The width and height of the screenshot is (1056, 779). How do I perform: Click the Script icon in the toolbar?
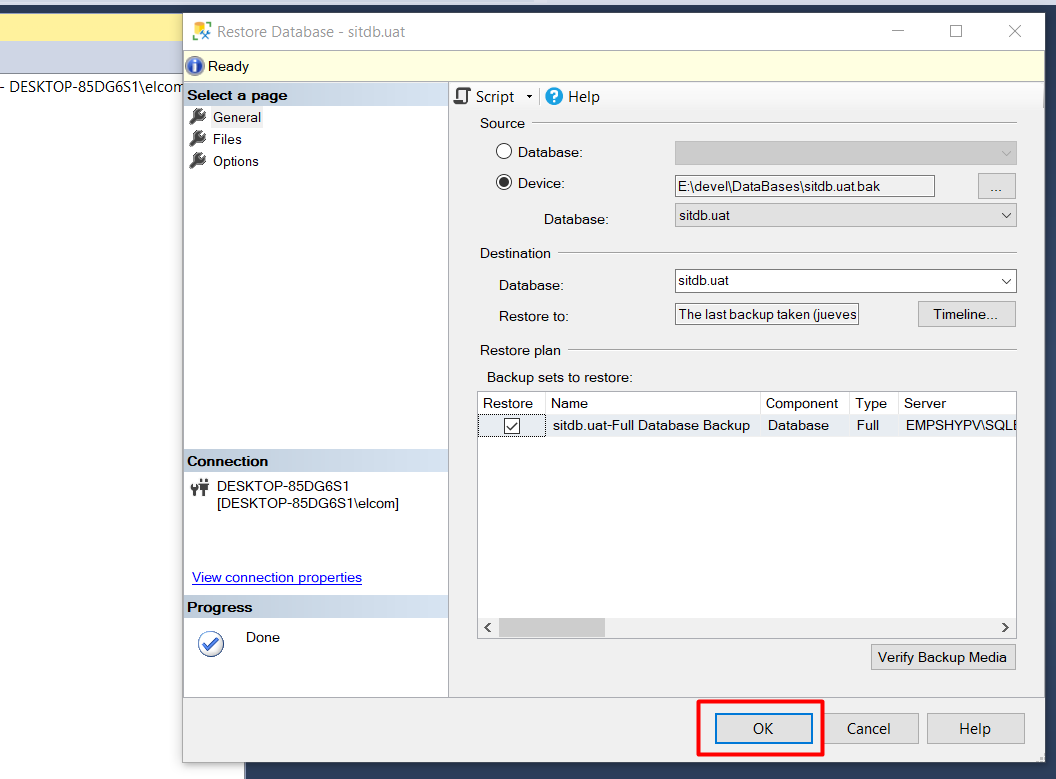pyautogui.click(x=463, y=96)
